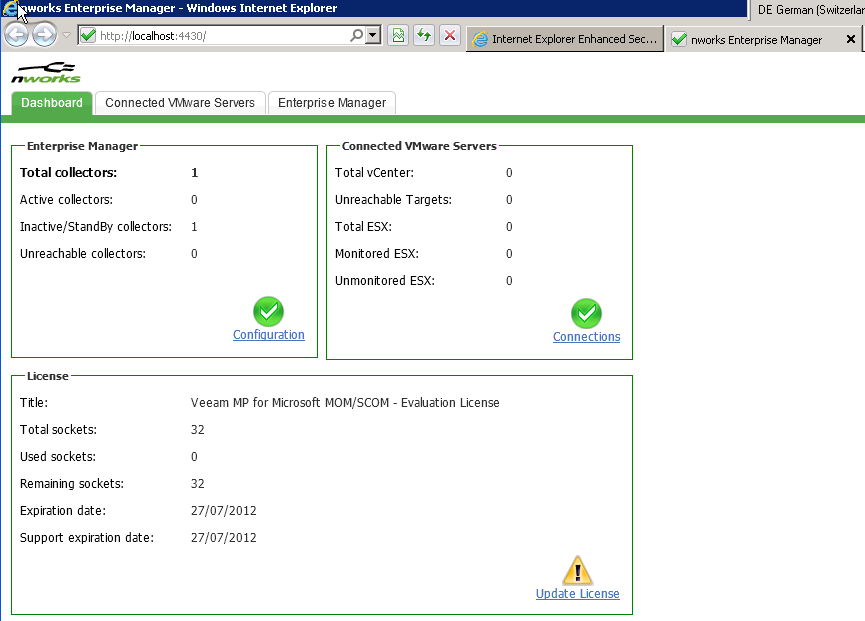Open the DE German language bar indicator
865x621 pixels.
pos(810,9)
